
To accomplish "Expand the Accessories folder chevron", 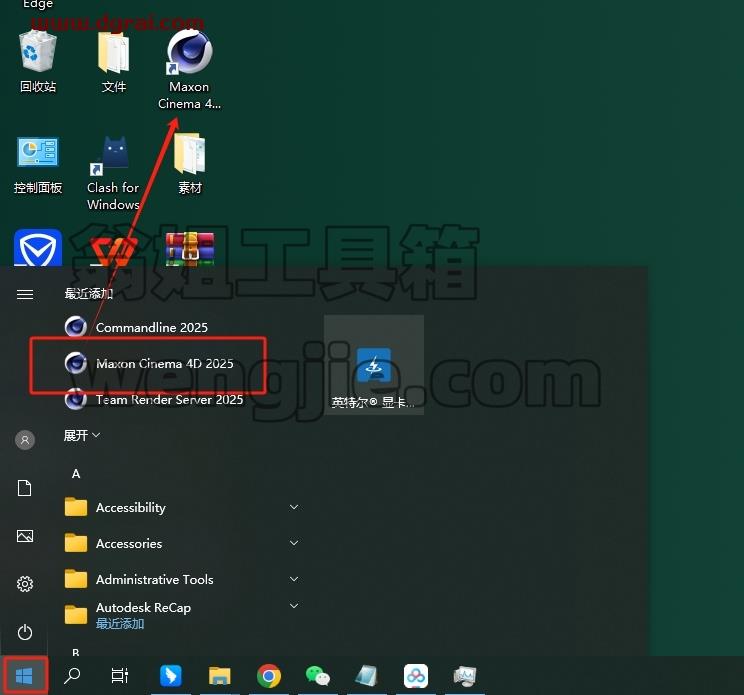I will [x=294, y=543].
